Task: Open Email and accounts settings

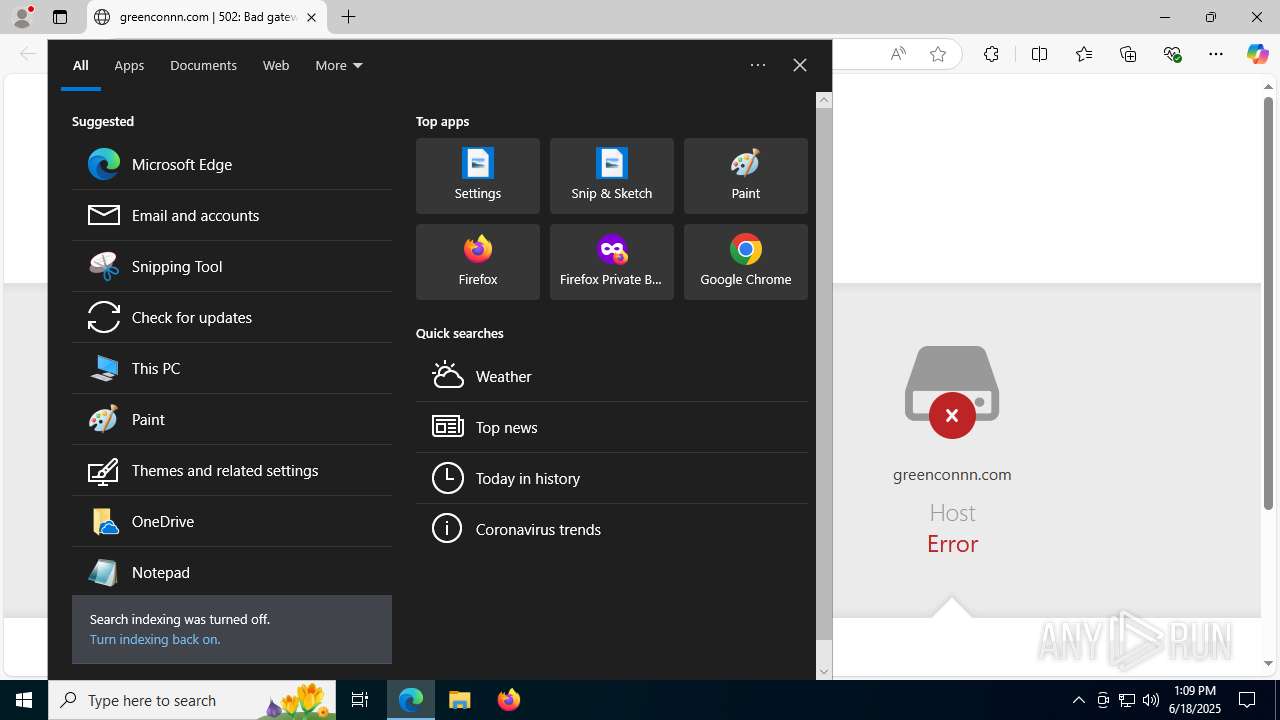Action: coord(231,215)
